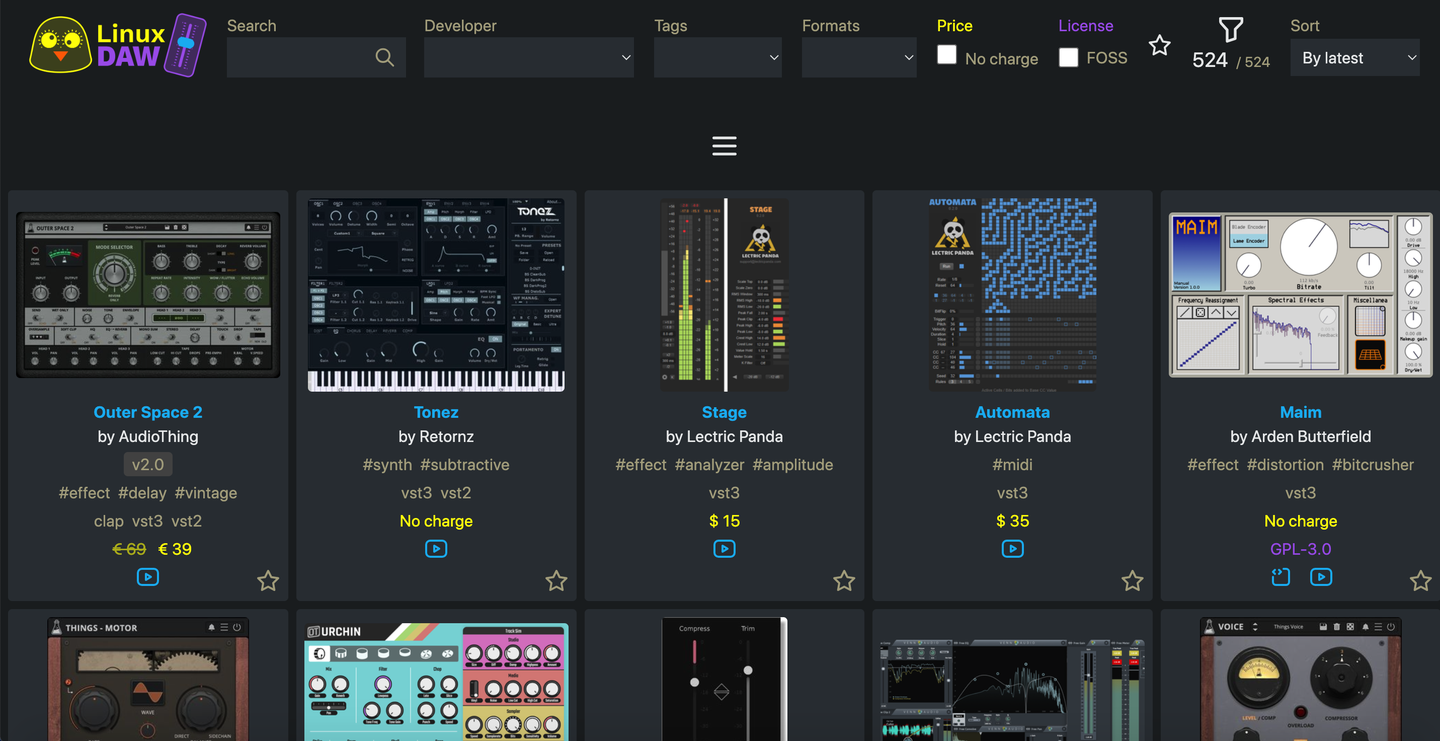1440x741 pixels.
Task: Open the Tags dropdown
Action: click(717, 57)
